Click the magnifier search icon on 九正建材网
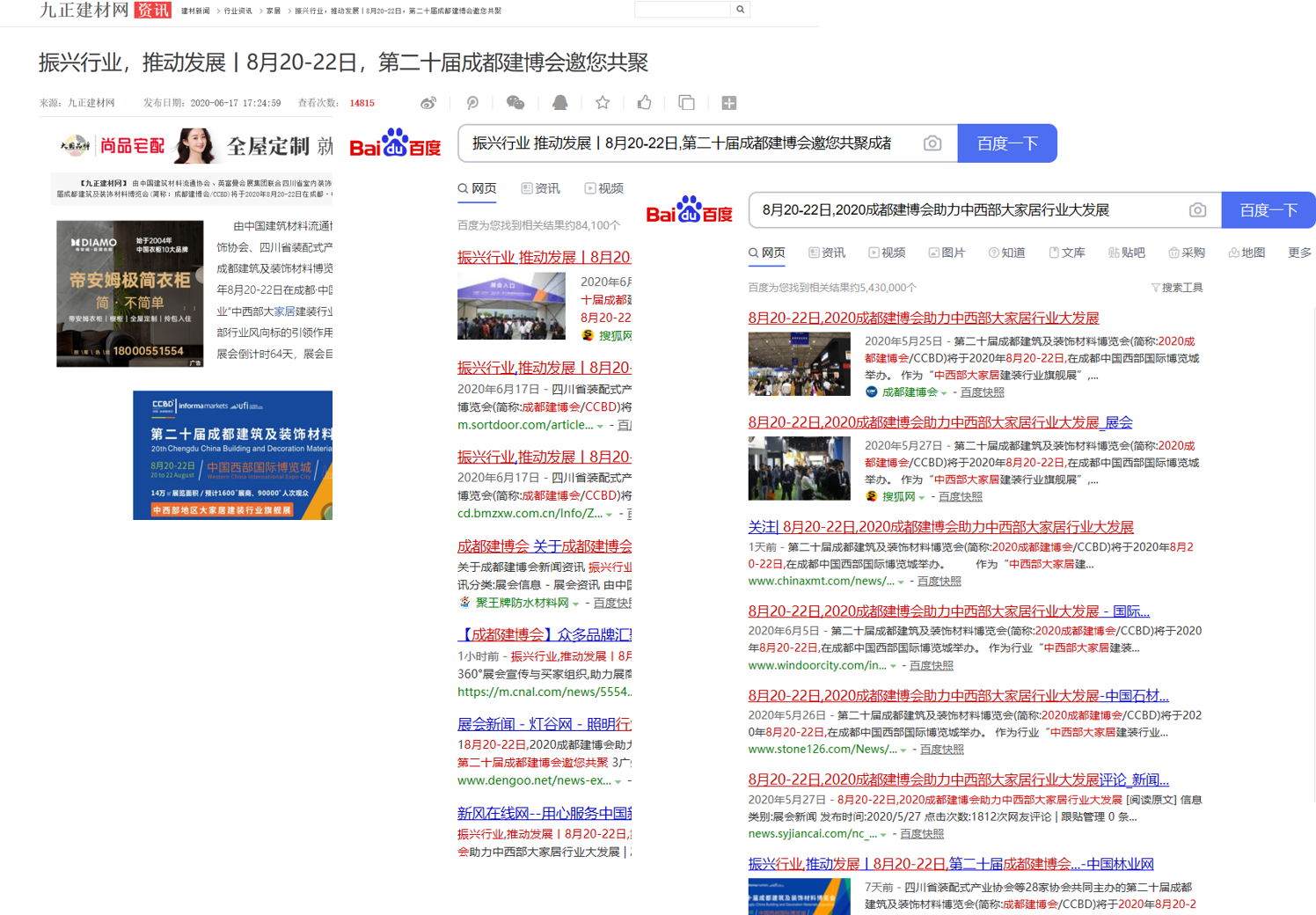The image size is (1316, 915). pyautogui.click(x=741, y=10)
